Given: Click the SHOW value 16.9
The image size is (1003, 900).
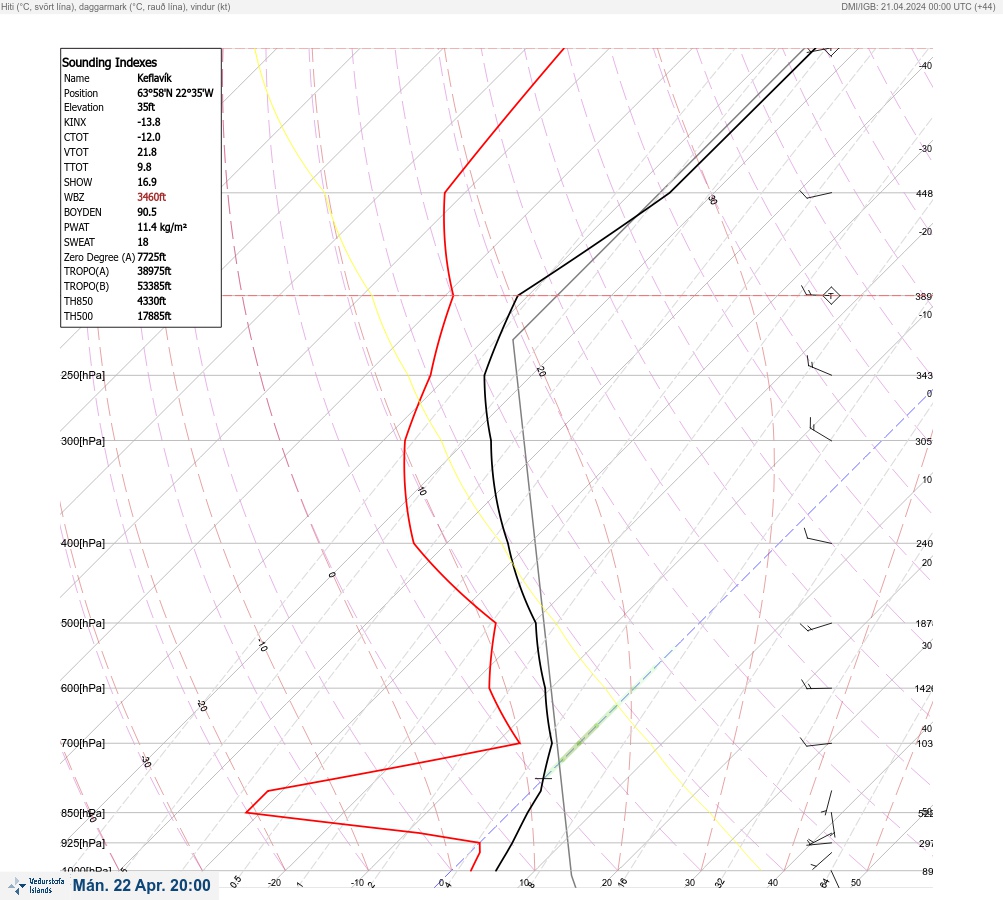Looking at the screenshot, I should click(146, 182).
